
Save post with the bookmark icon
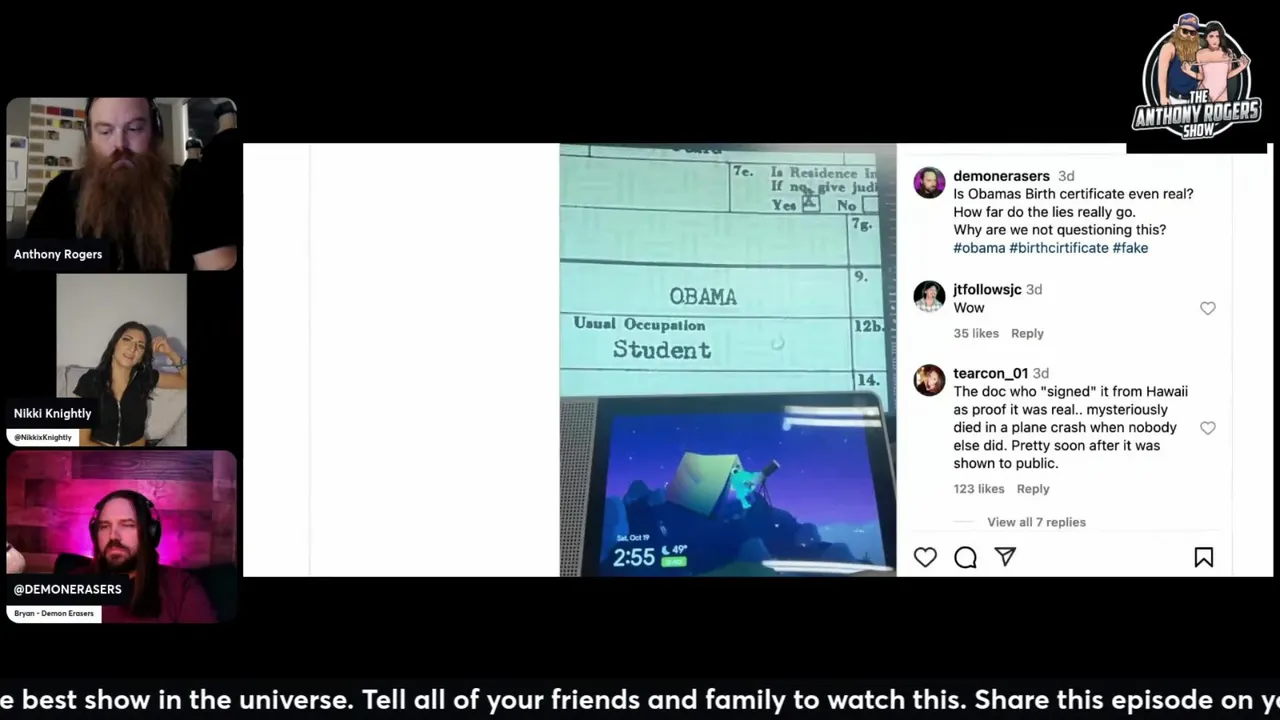coord(1204,557)
